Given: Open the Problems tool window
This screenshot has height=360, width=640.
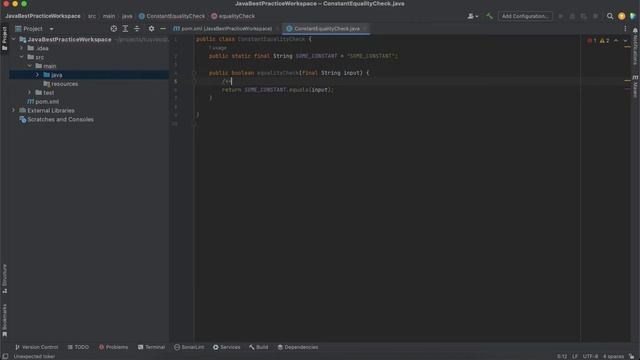Looking at the screenshot, I should (113, 347).
